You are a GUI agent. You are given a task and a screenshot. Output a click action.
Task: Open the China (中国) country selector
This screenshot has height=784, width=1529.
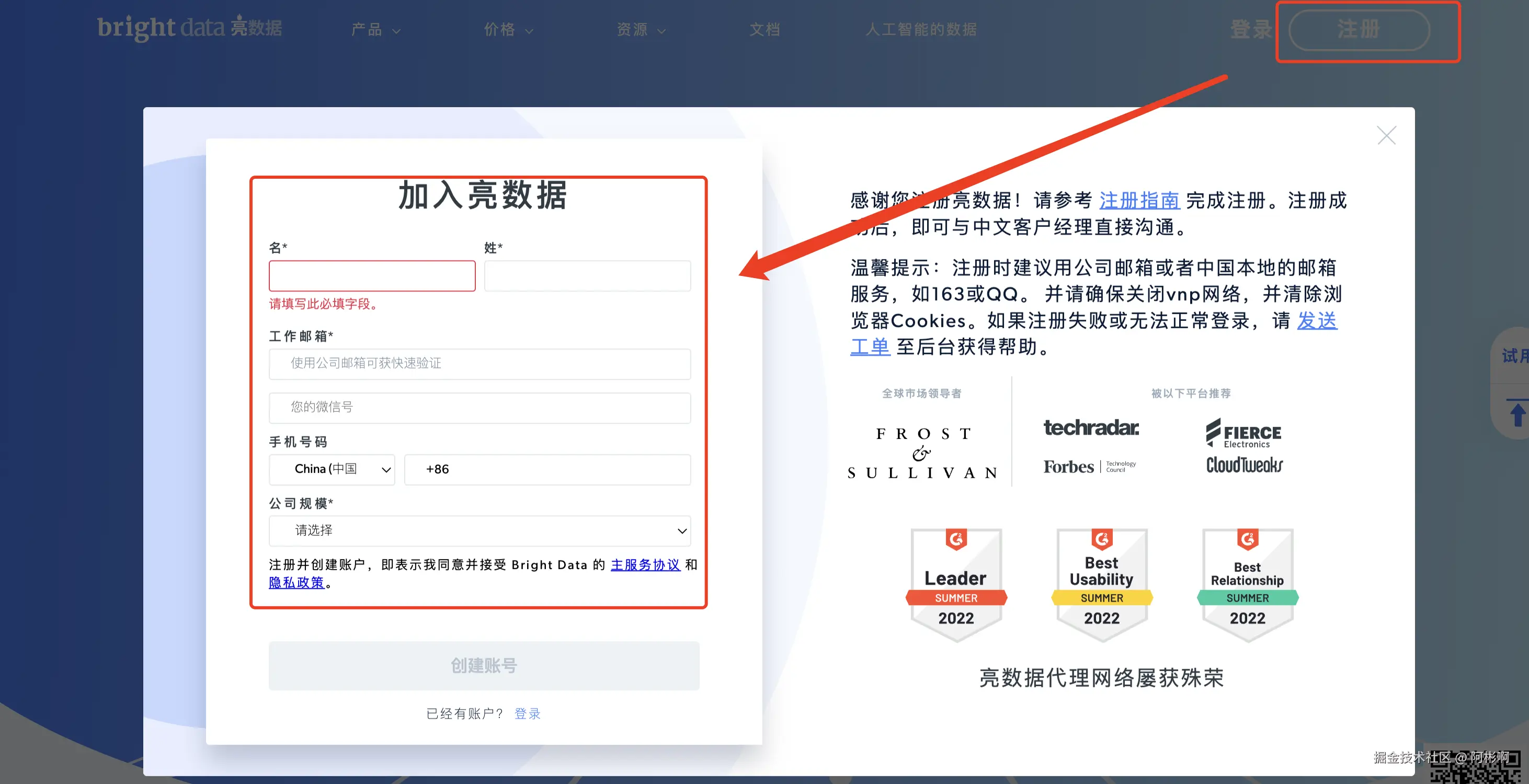click(x=331, y=469)
